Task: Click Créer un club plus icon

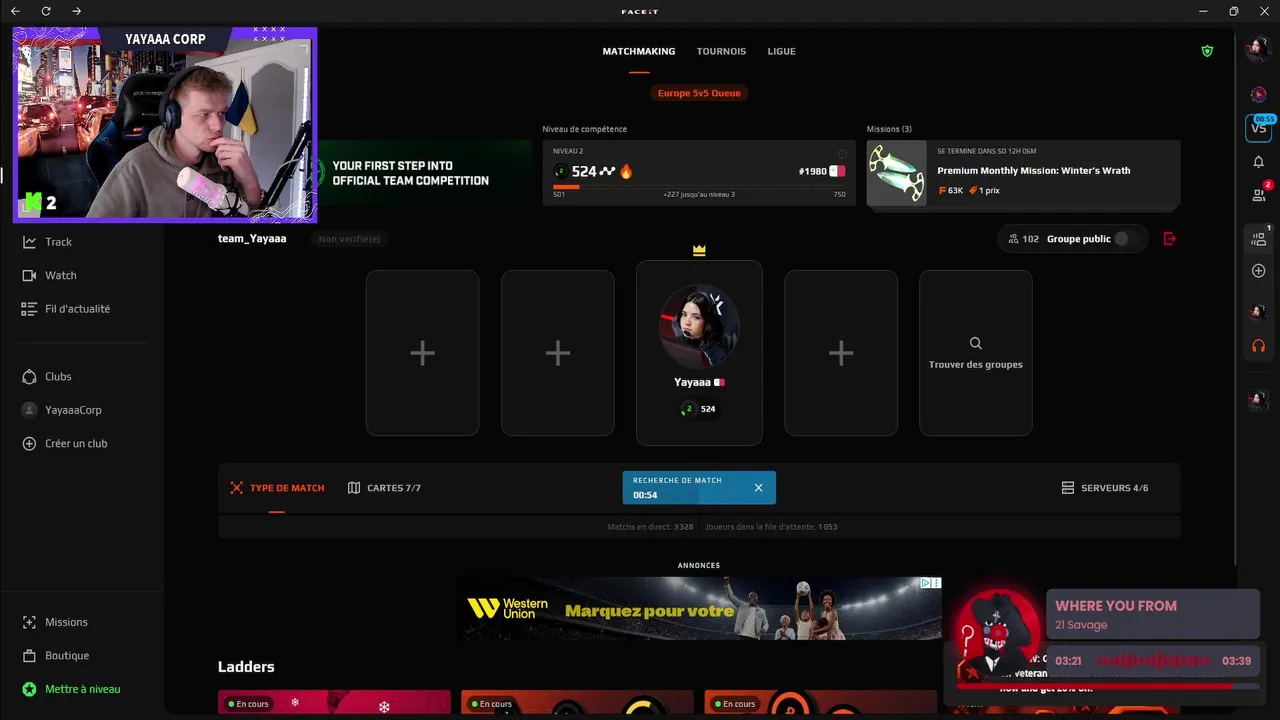Action: [29, 444]
